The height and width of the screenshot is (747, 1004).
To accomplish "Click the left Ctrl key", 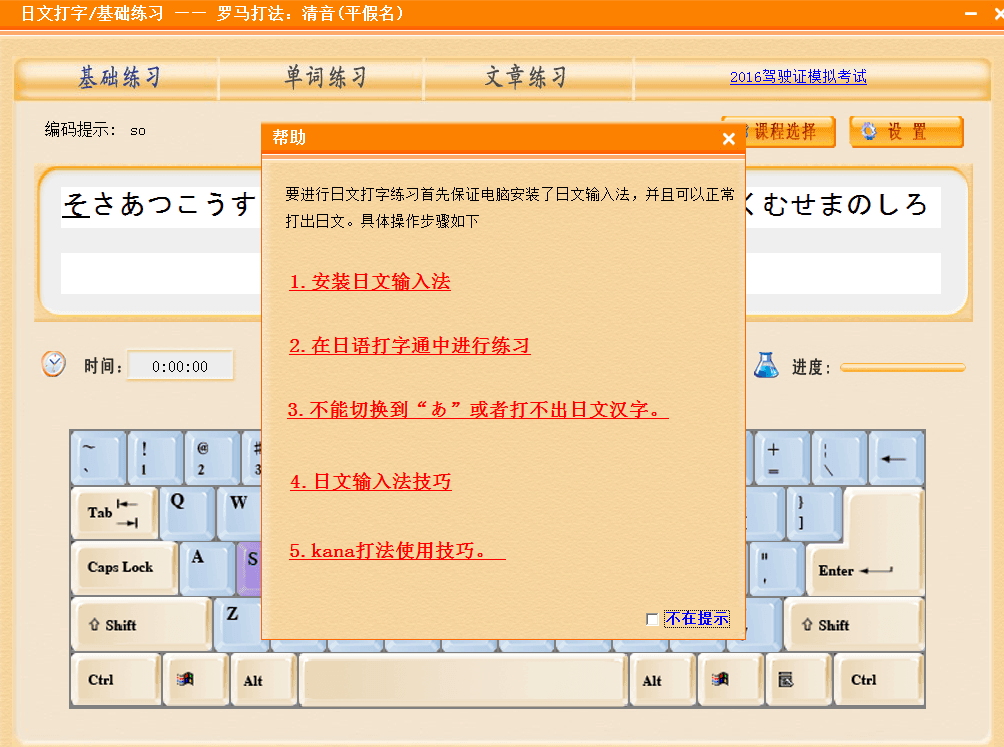I will [115, 680].
